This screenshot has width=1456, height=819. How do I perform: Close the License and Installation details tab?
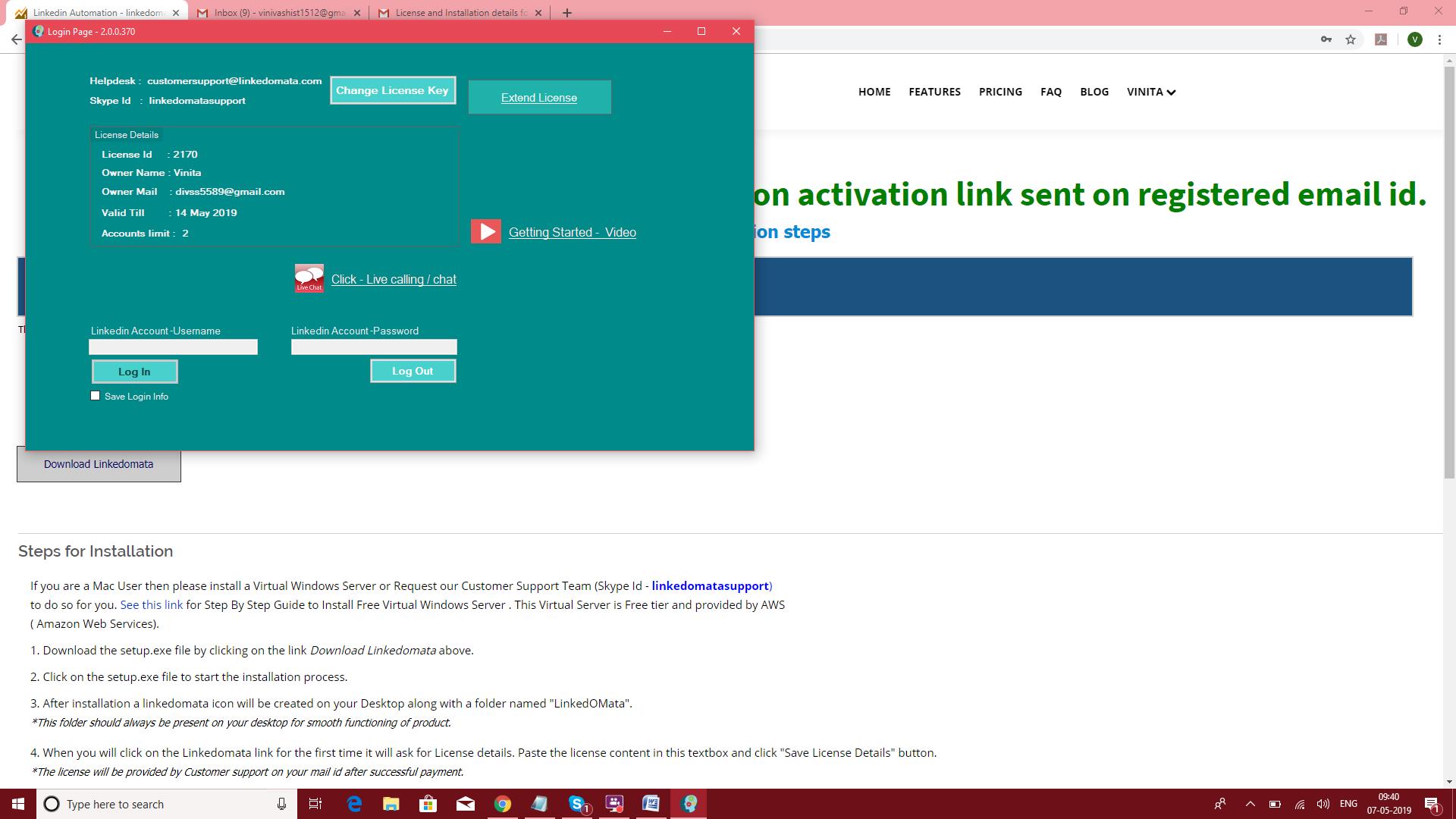point(538,13)
